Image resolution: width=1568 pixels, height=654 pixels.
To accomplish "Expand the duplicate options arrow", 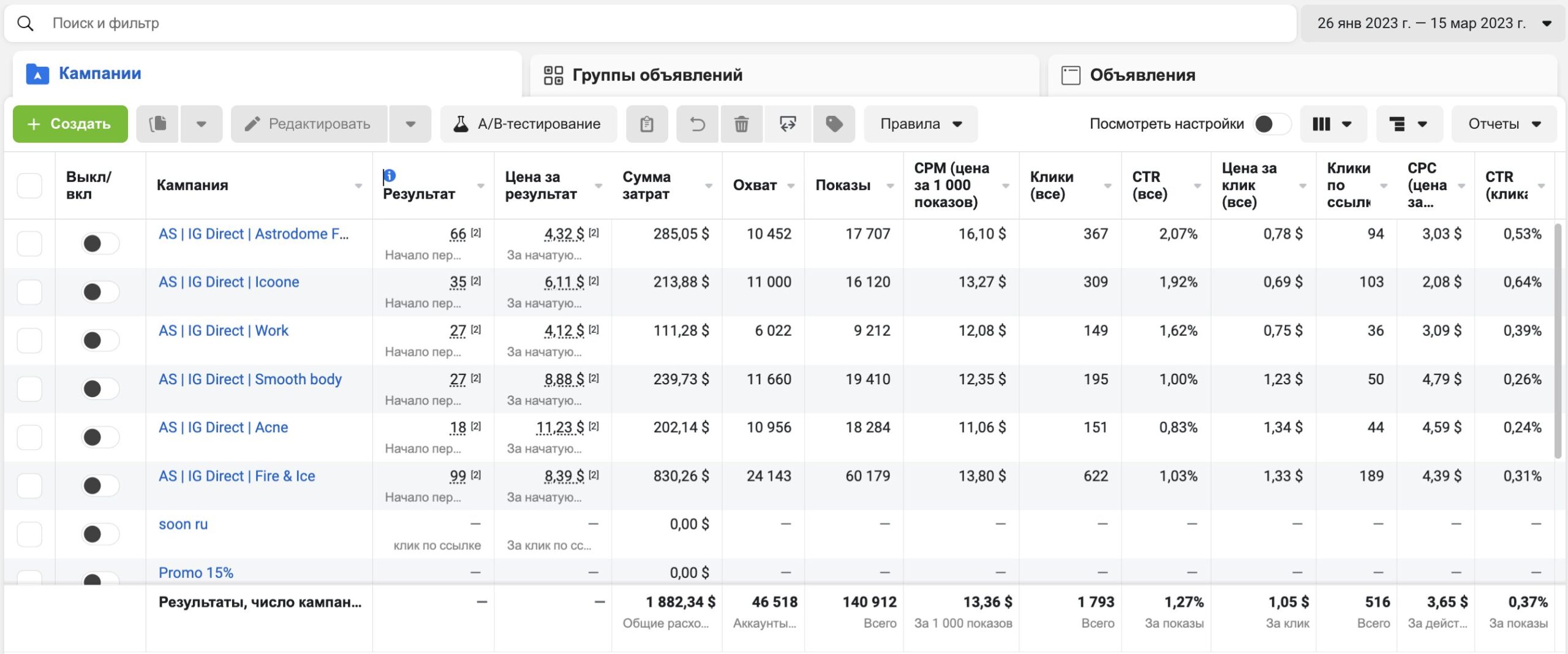I will [x=201, y=124].
